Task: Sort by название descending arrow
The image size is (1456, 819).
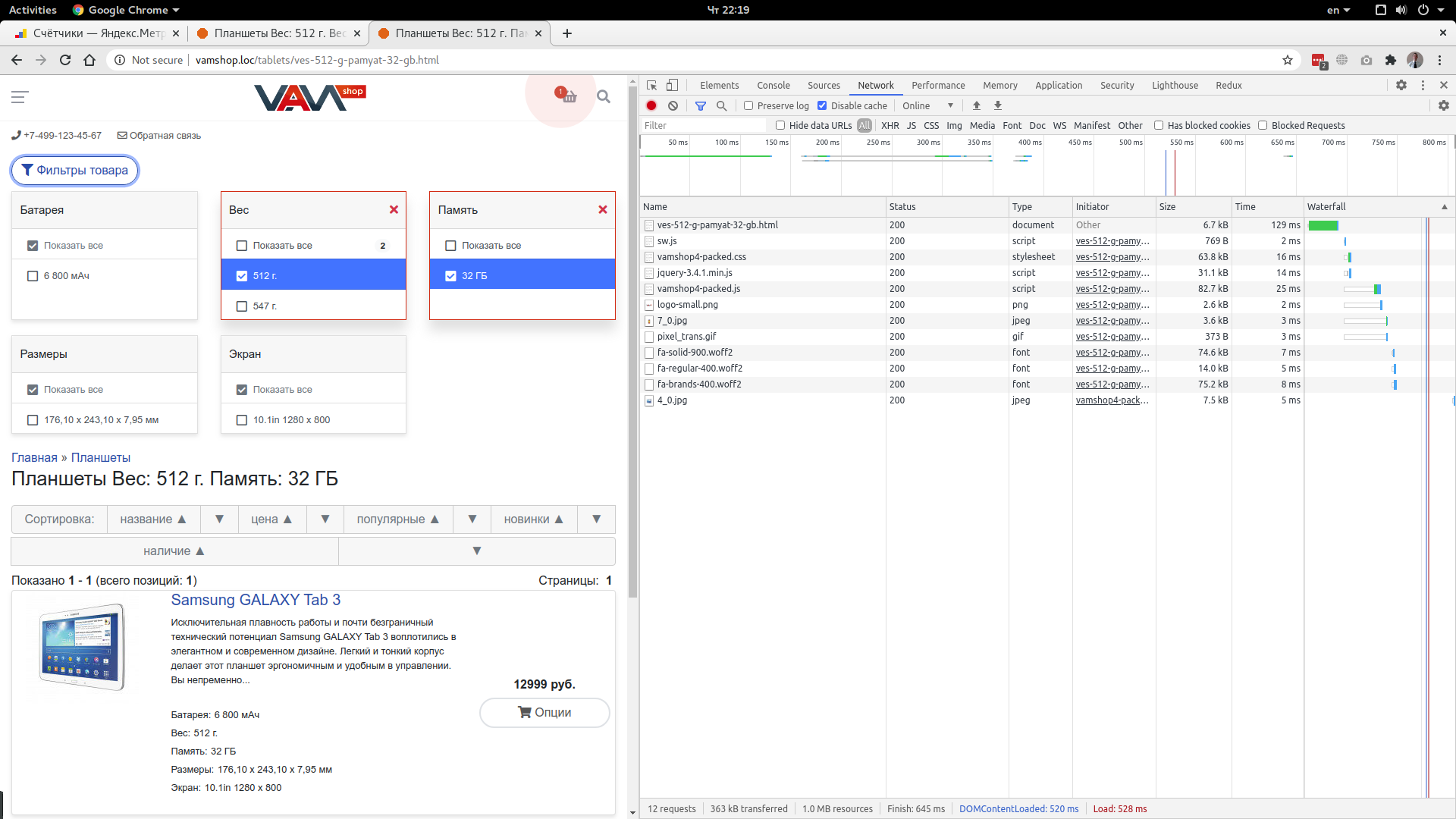Action: click(219, 519)
